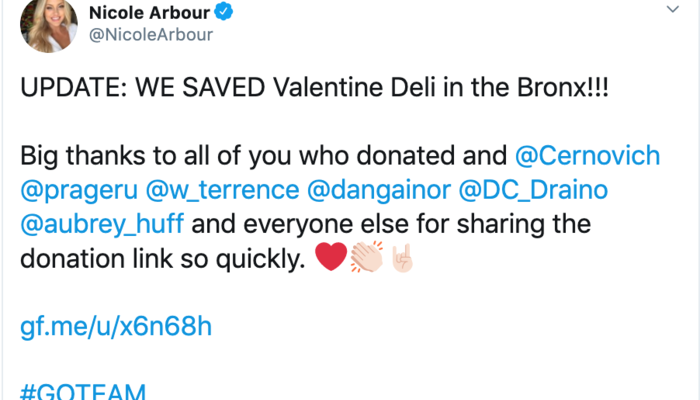The image size is (700, 400).
Task: Click the #GOTEAM hashtag
Action: 85,391
